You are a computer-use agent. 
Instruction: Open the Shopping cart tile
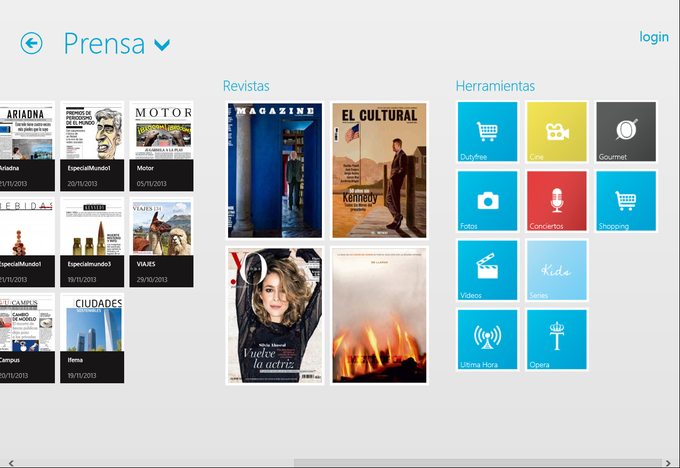pyautogui.click(x=626, y=201)
